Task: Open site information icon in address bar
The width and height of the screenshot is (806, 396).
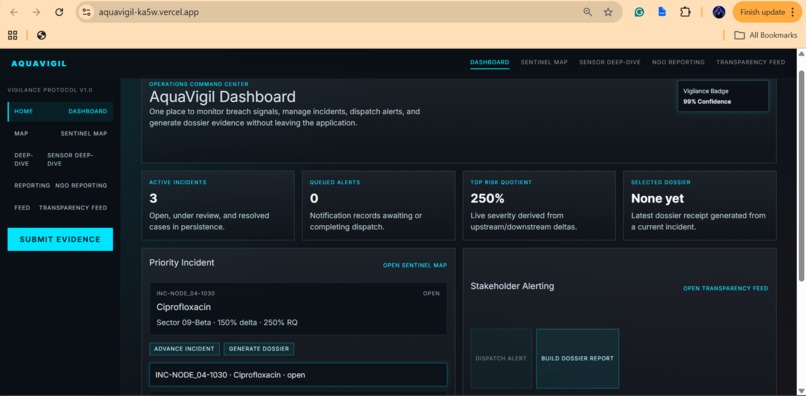Action: (x=86, y=12)
